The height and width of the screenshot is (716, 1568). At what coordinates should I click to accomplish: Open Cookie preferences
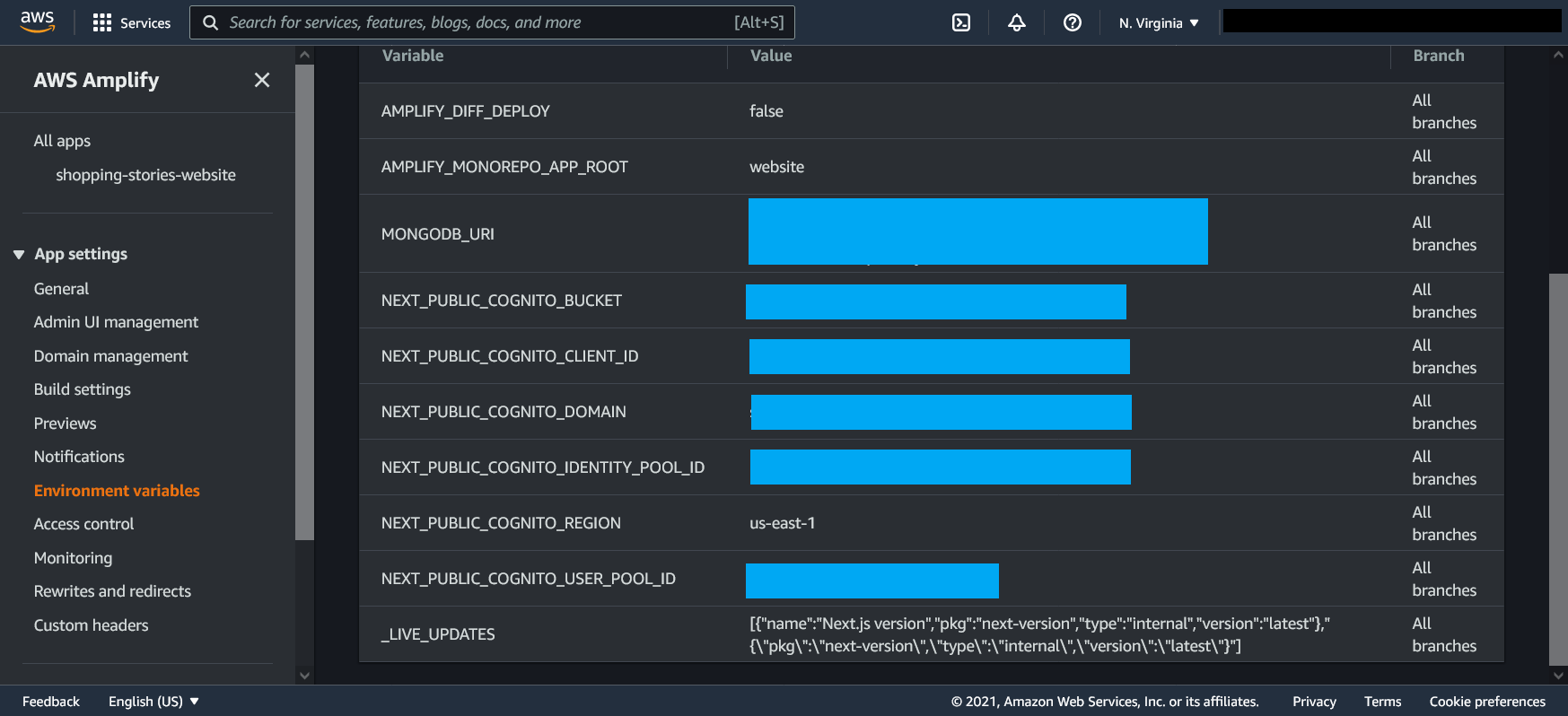pos(1487,702)
